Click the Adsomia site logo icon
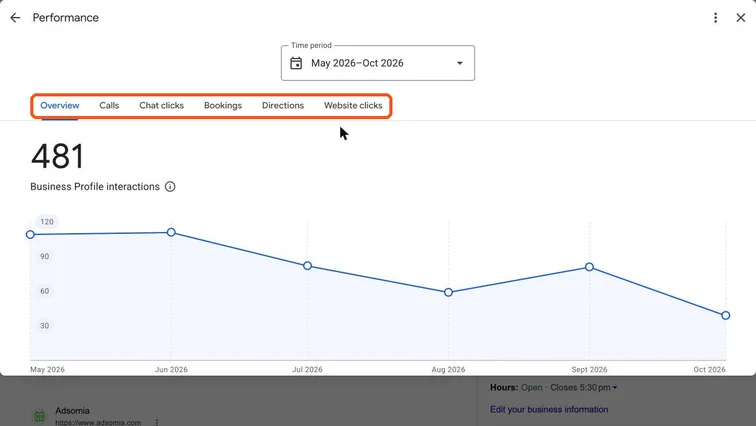The width and height of the screenshot is (756, 426). 40,416
